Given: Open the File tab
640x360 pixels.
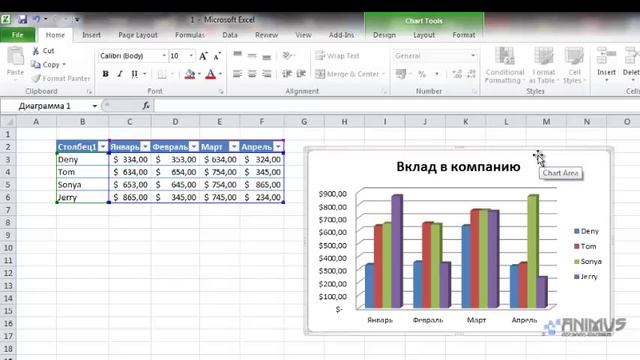Looking at the screenshot, I should pyautogui.click(x=18, y=35).
